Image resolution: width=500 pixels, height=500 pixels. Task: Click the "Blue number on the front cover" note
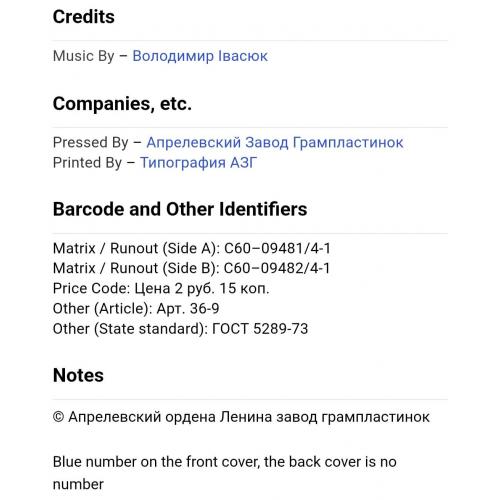pyautogui.click(x=225, y=473)
